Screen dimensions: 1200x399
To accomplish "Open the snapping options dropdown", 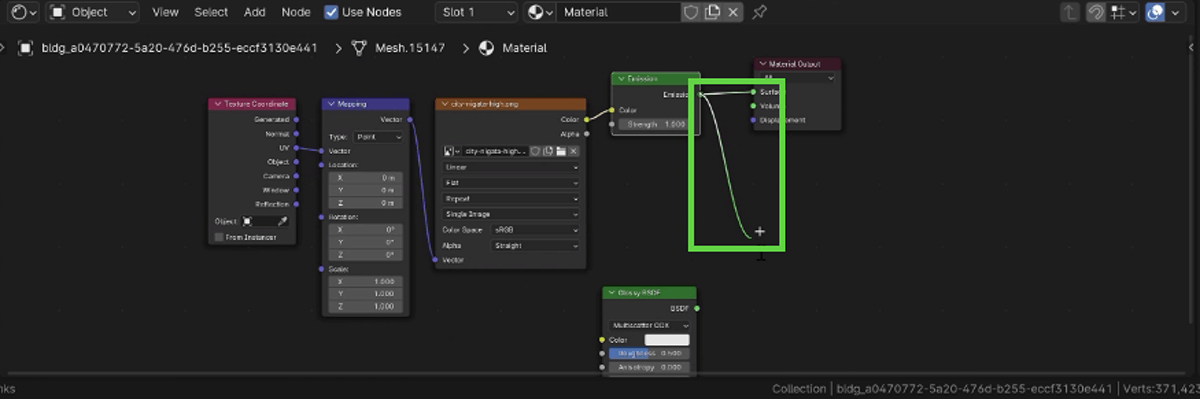I will (x=1123, y=12).
